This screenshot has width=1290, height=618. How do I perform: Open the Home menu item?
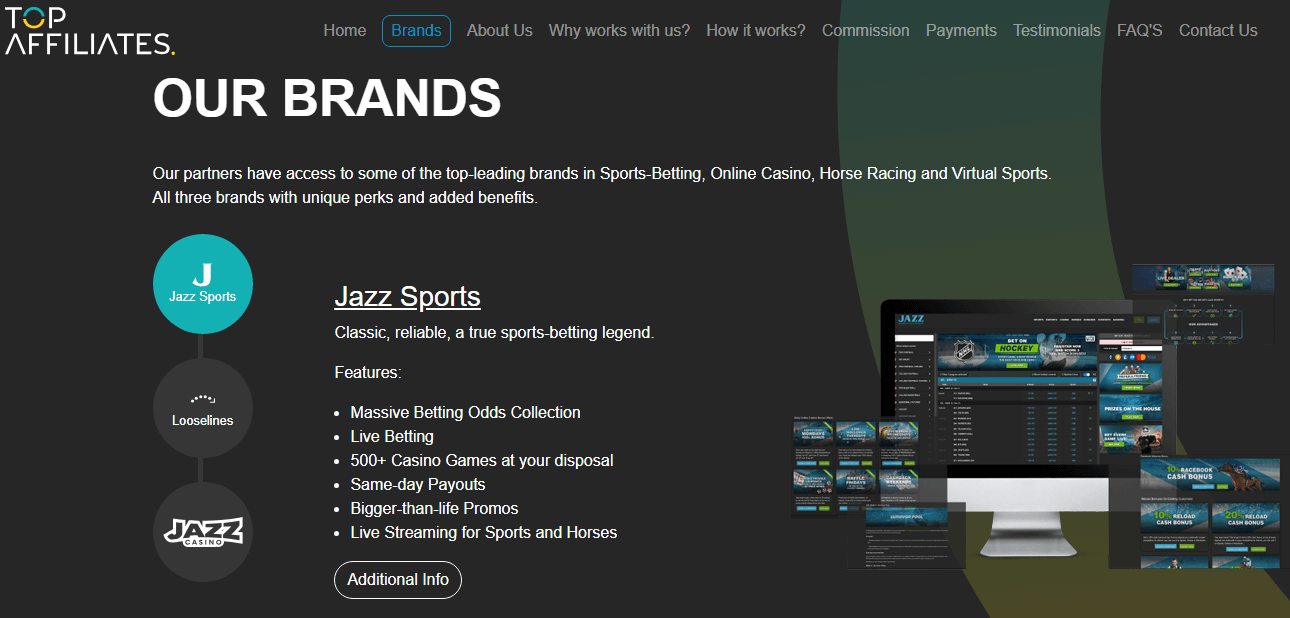[x=345, y=31]
